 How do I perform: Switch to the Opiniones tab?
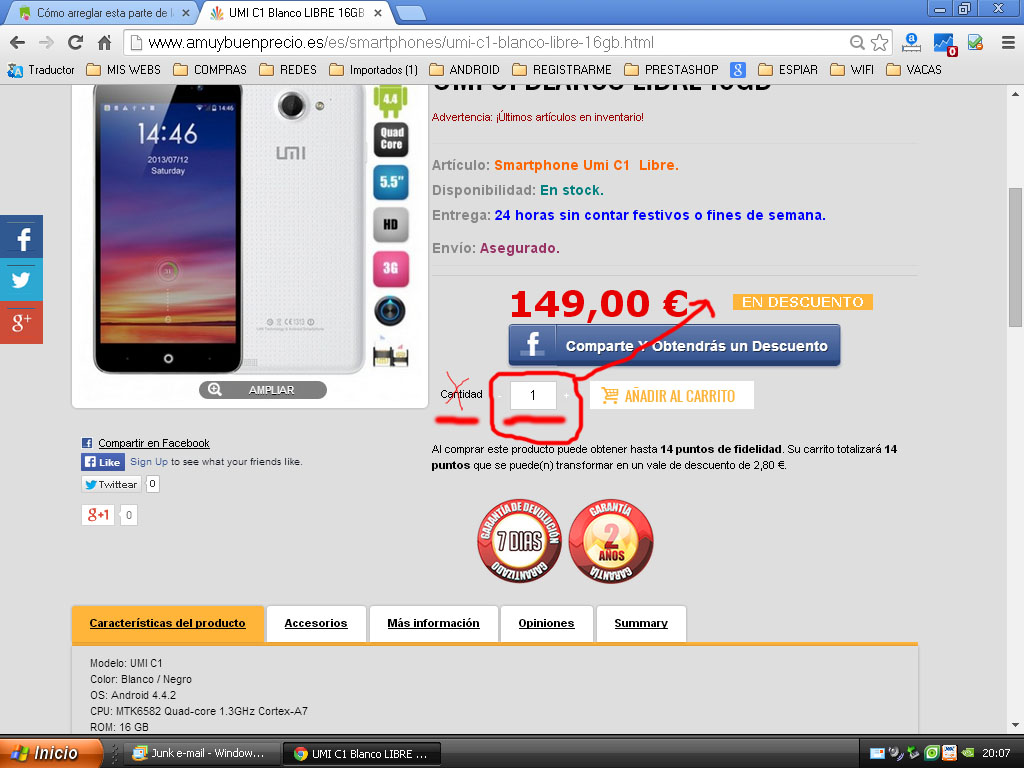[547, 624]
